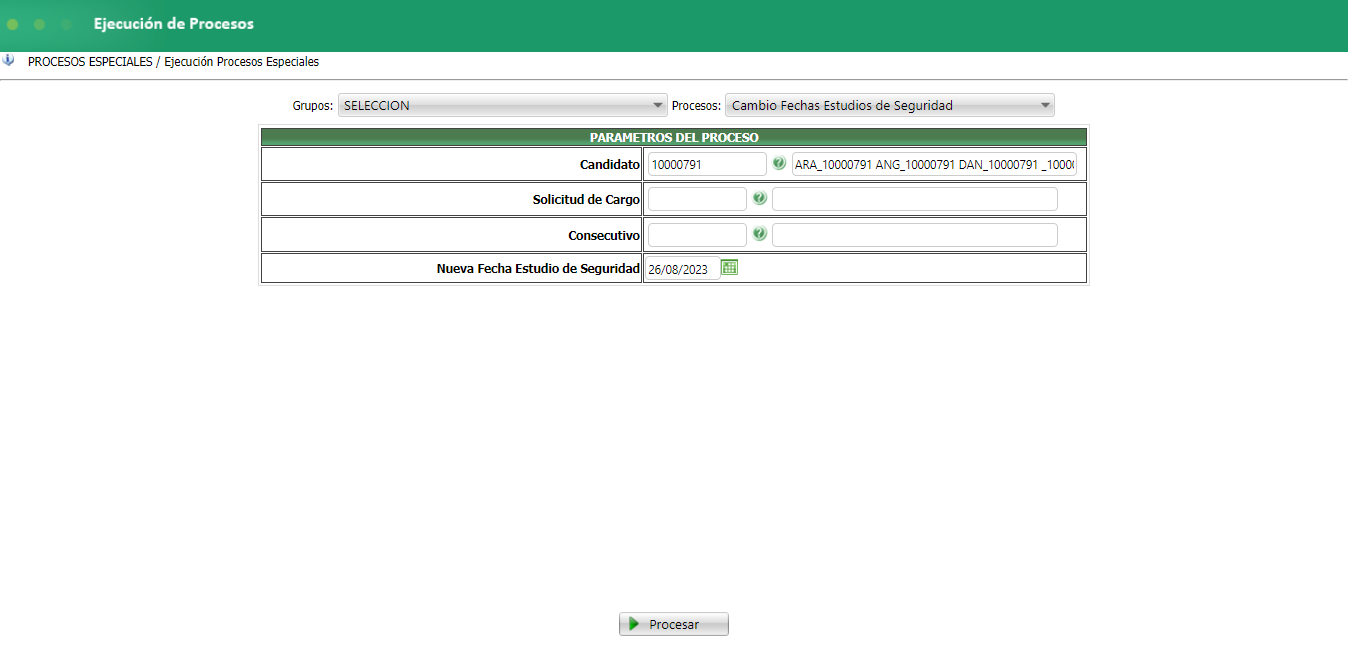Click the Solicitud de Cargo label
The image size is (1348, 668).
pos(586,199)
